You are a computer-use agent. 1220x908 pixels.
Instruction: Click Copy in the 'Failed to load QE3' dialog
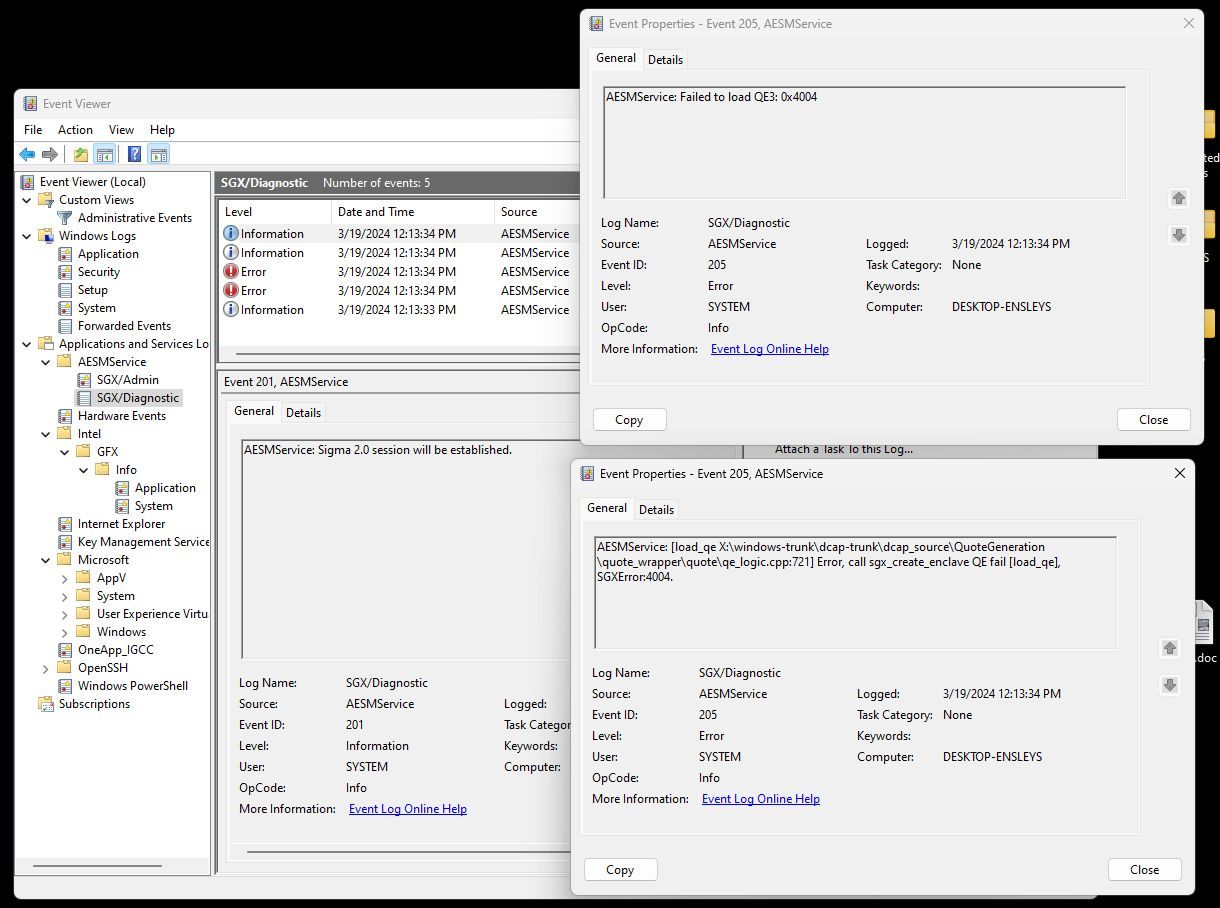[629, 420]
